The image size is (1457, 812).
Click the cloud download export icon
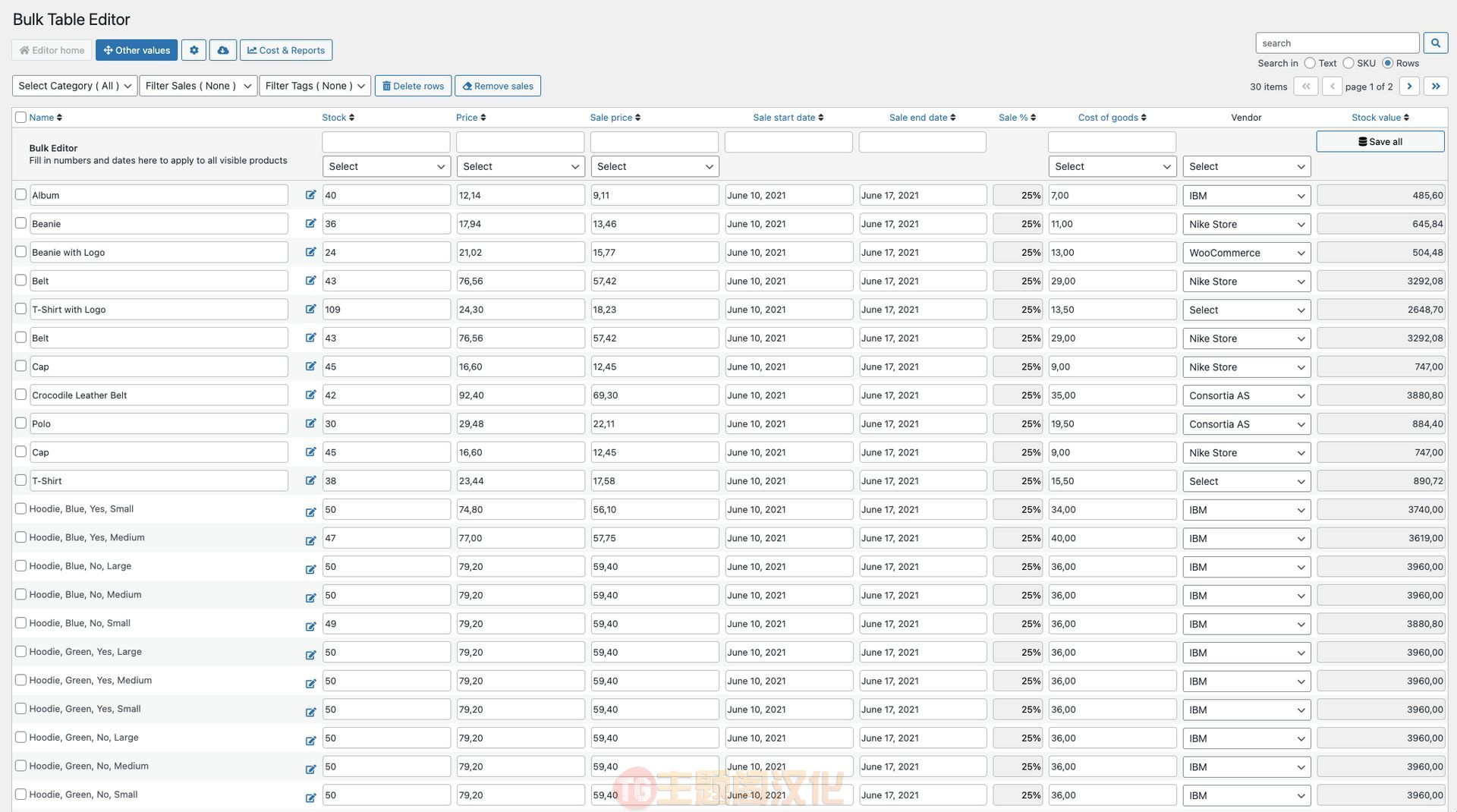[223, 50]
